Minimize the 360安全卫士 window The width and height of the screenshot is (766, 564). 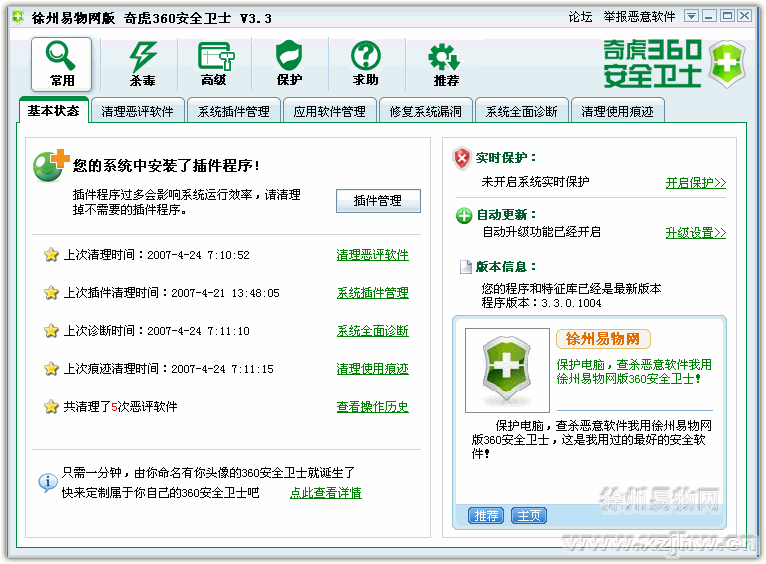[709, 16]
